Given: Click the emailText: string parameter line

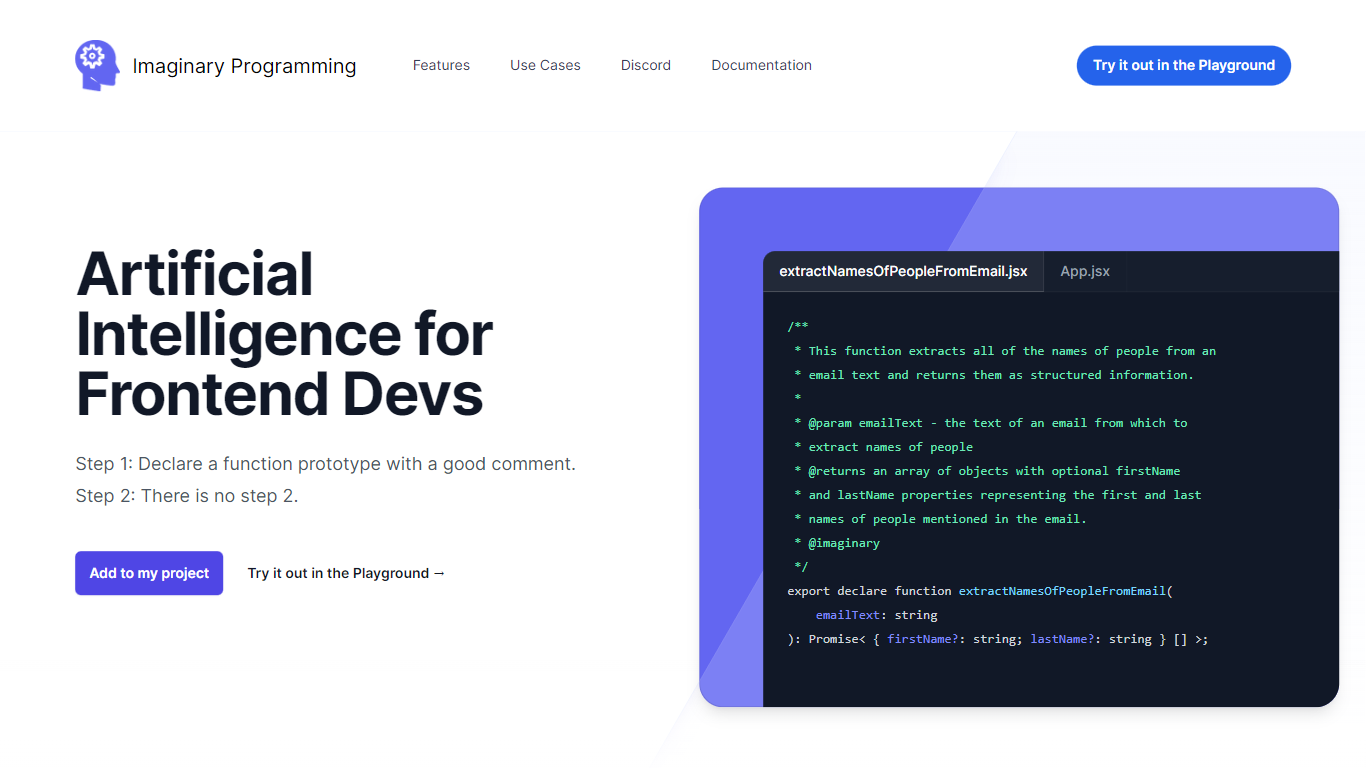Looking at the screenshot, I should [876, 615].
